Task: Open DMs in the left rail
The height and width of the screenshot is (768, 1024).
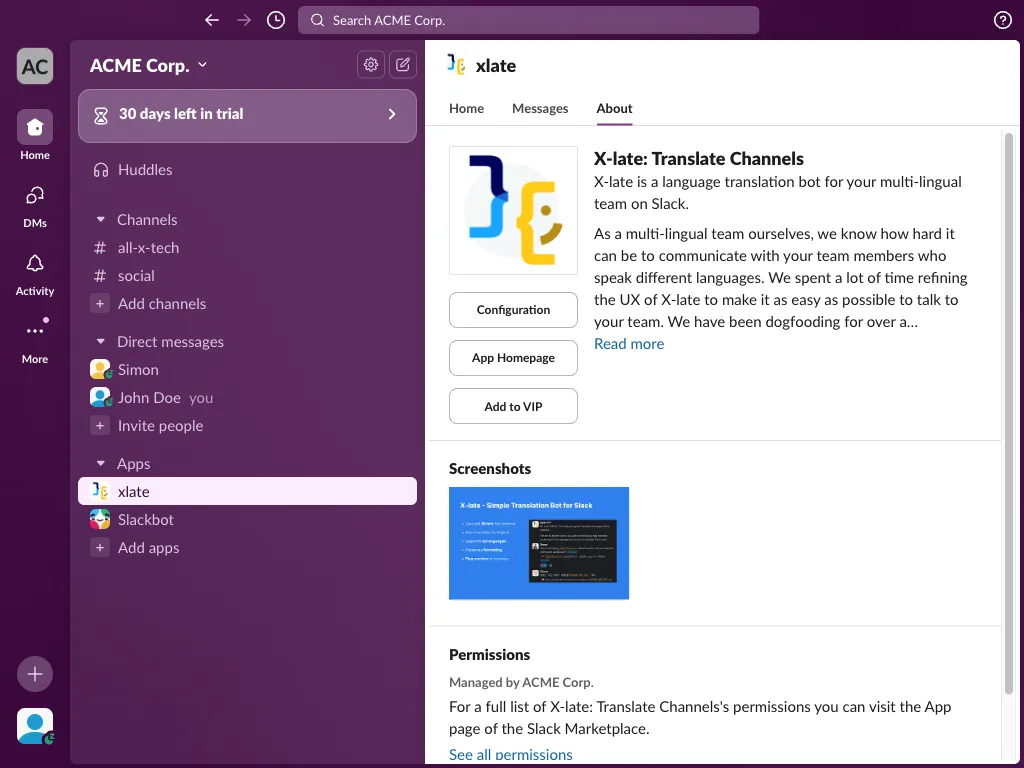Action: [35, 206]
